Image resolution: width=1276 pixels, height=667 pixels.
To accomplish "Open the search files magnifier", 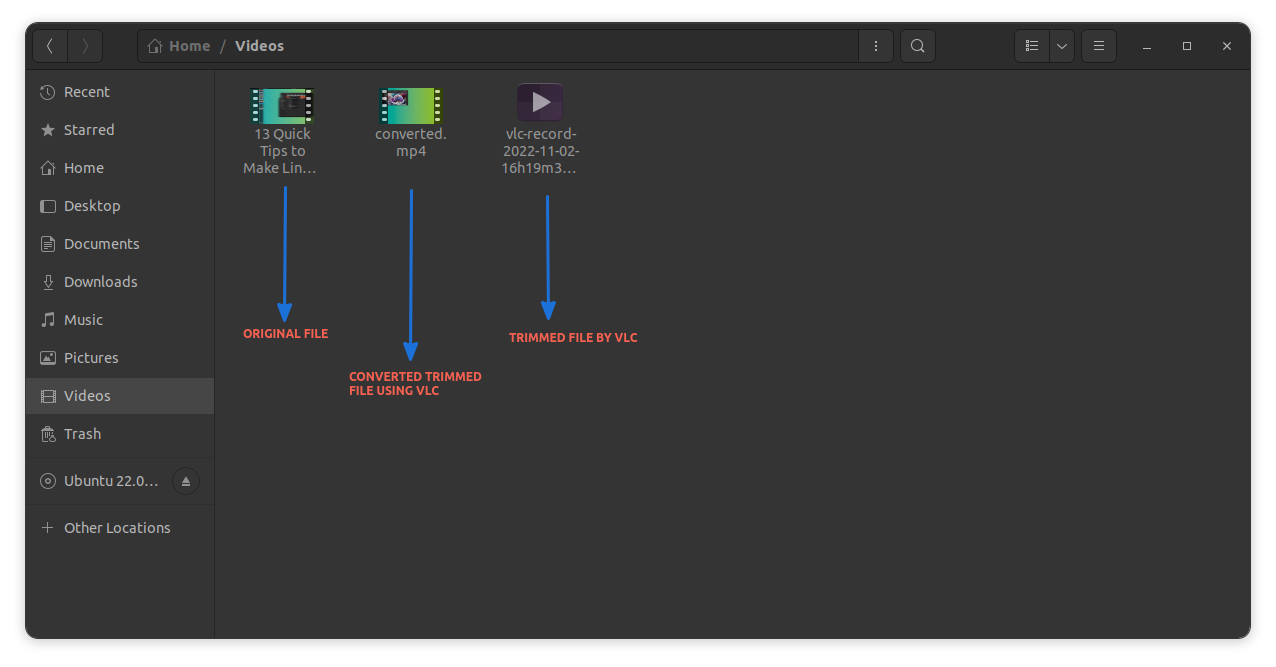I will pyautogui.click(x=917, y=46).
